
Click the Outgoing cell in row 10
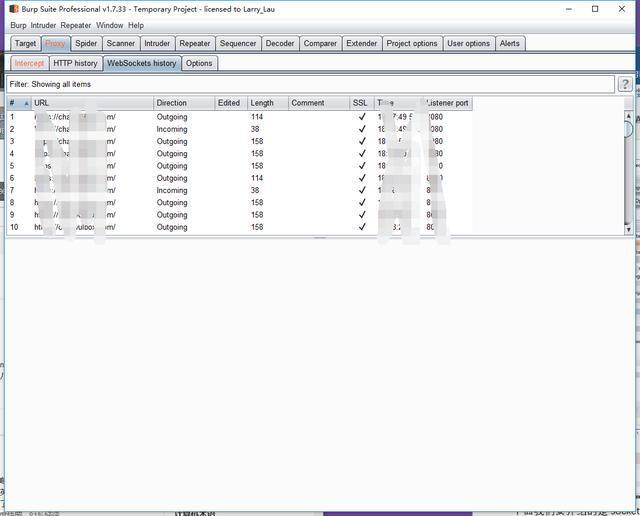[172, 227]
